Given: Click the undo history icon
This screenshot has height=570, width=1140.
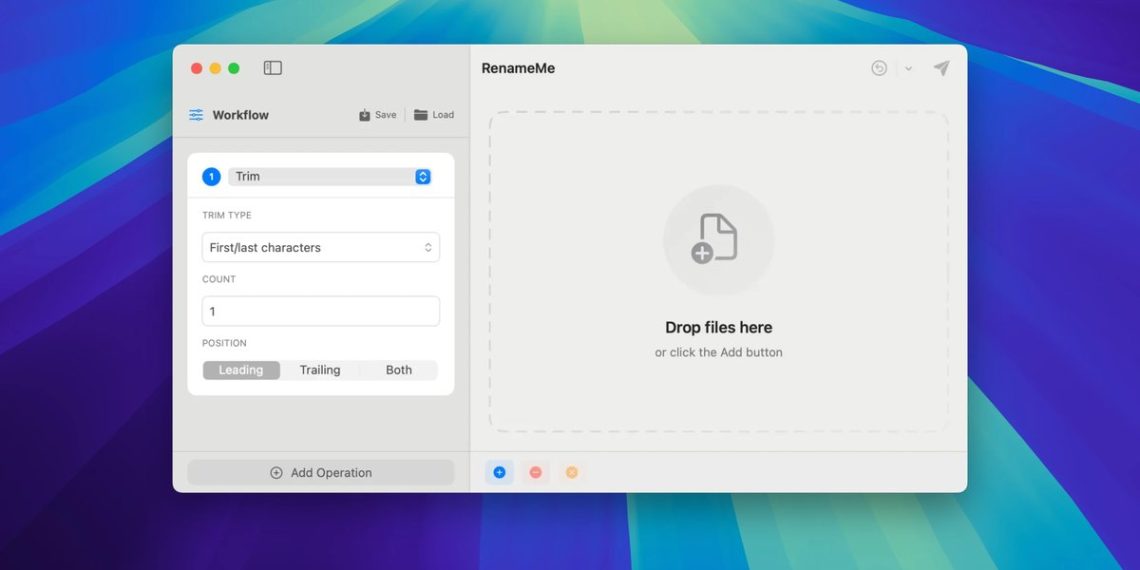Looking at the screenshot, I should [879, 68].
